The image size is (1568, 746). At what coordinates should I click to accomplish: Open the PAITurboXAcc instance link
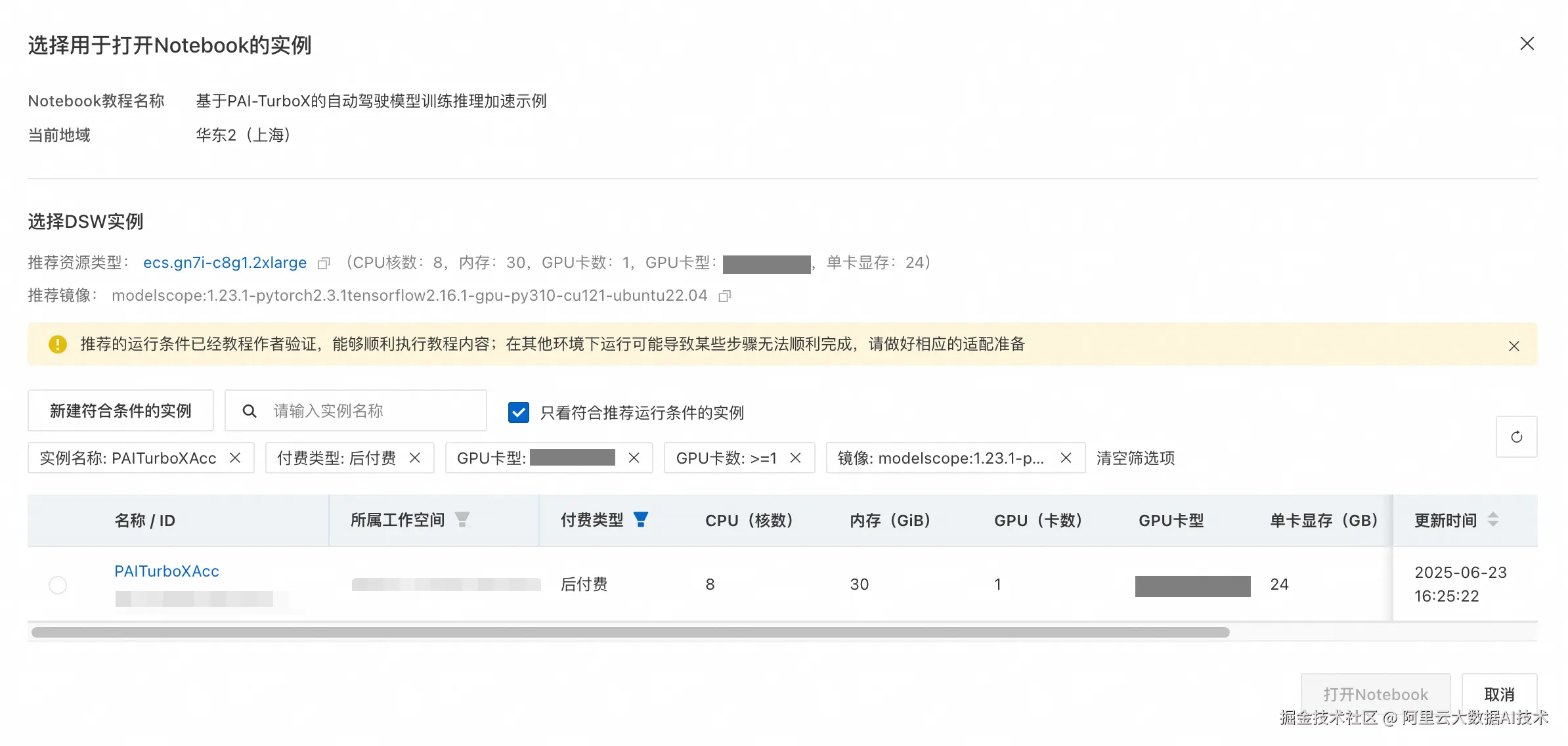pyautogui.click(x=167, y=571)
